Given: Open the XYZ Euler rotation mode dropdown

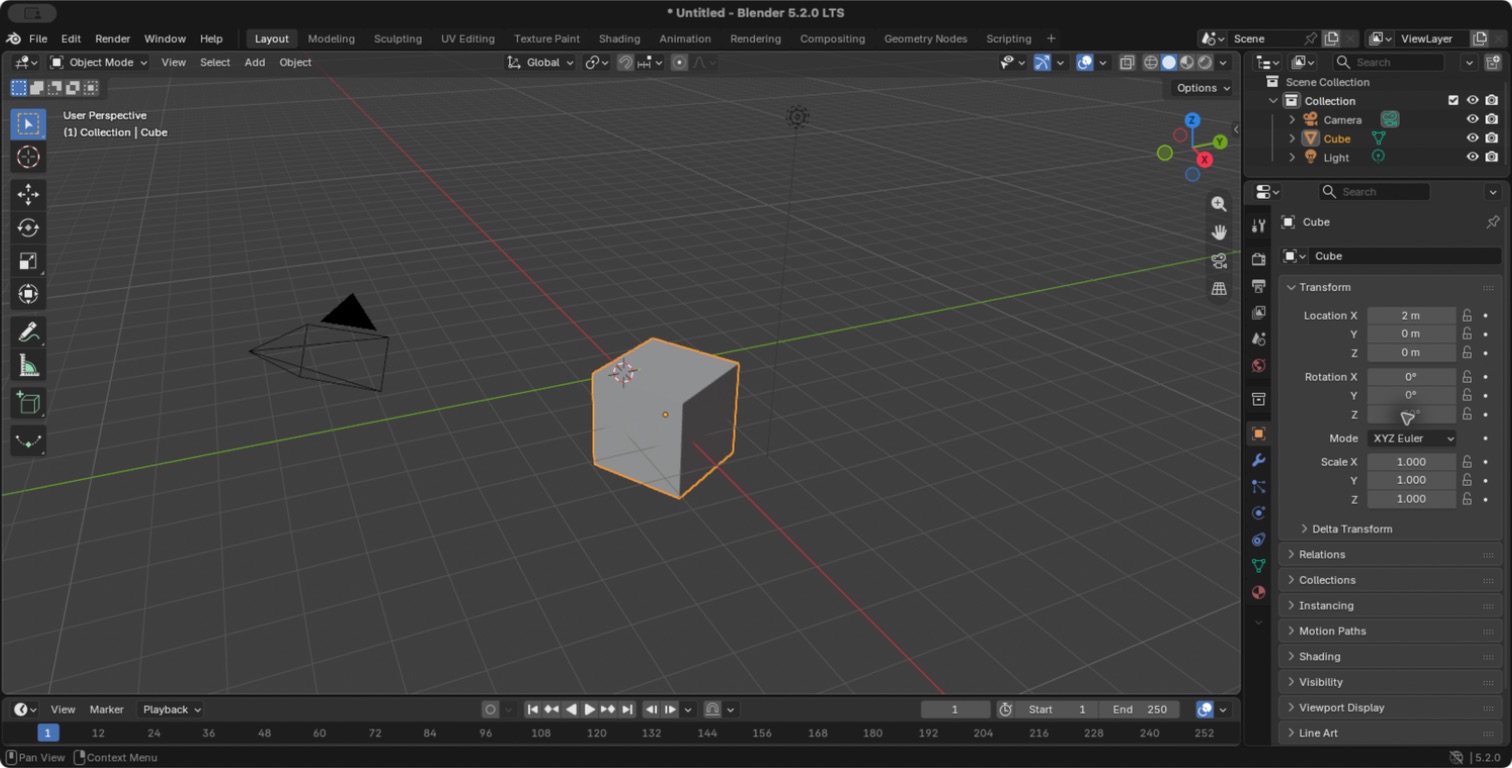Looking at the screenshot, I should click(x=1412, y=438).
